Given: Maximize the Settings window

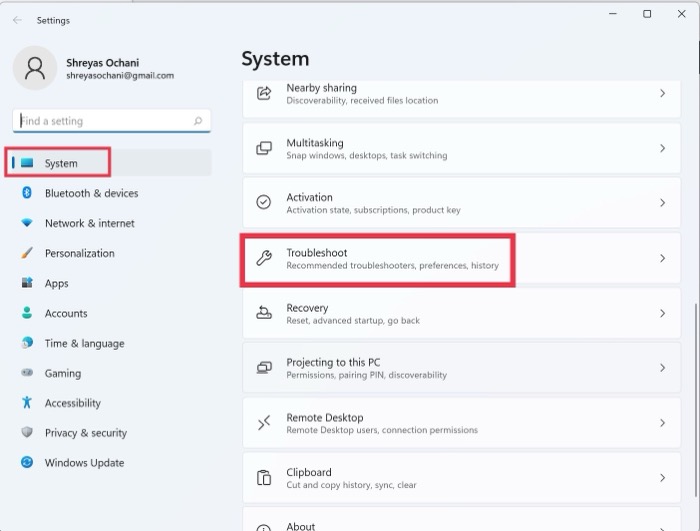Looking at the screenshot, I should click(x=647, y=14).
